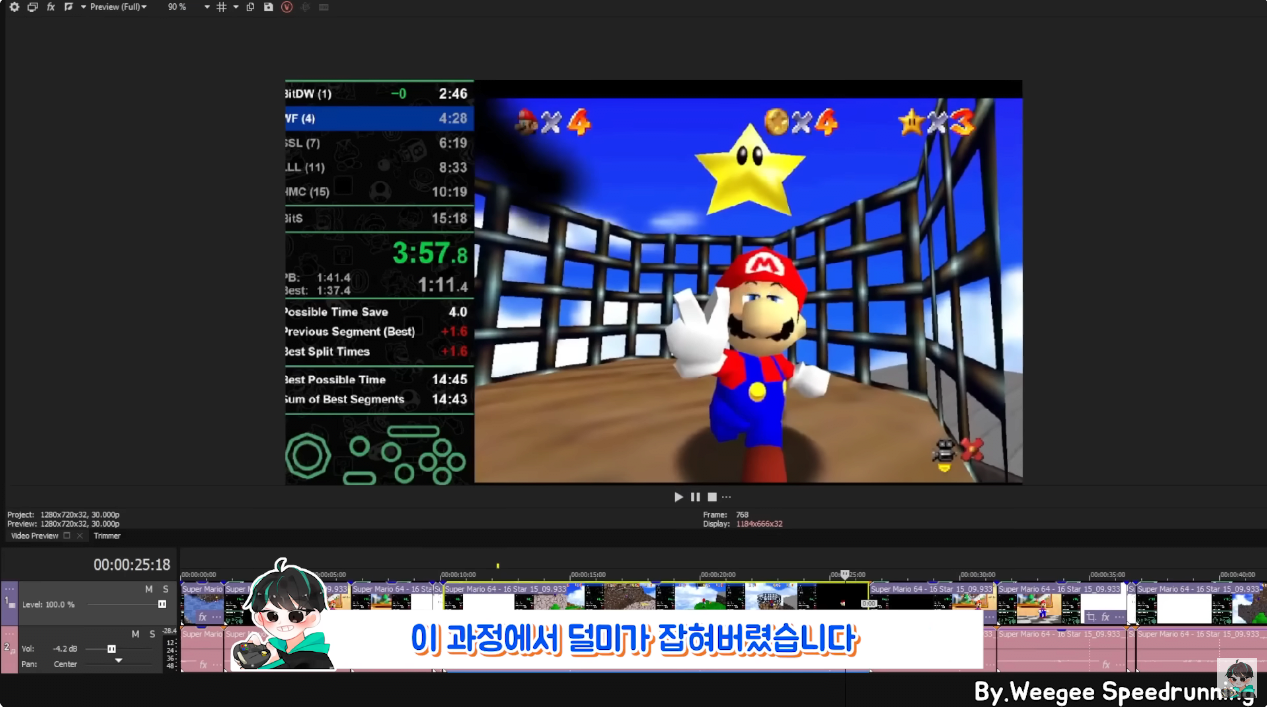
Task: Open Event FX on the white video clip
Action: [x=1105, y=617]
